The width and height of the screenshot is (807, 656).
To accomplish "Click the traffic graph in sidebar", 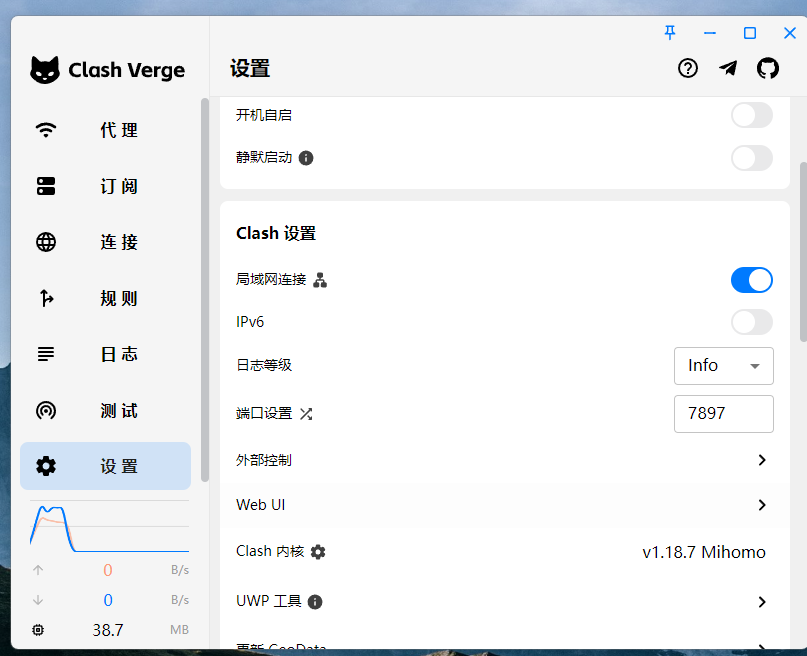I will coord(109,527).
